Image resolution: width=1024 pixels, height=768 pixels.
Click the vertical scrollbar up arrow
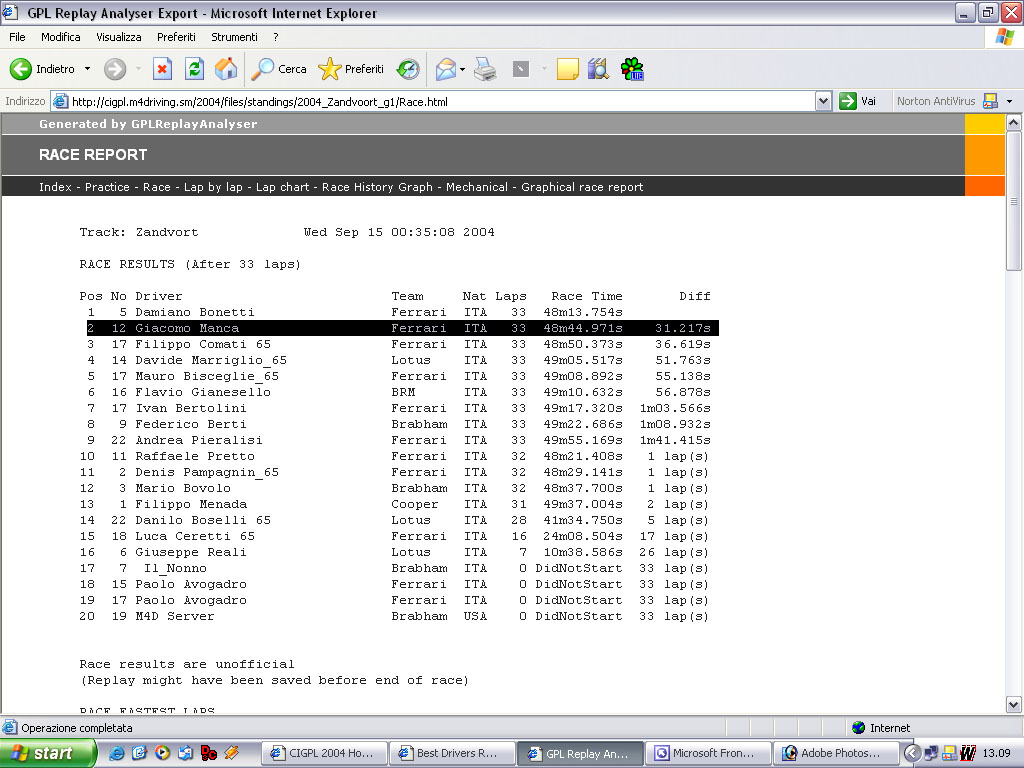click(x=1014, y=122)
